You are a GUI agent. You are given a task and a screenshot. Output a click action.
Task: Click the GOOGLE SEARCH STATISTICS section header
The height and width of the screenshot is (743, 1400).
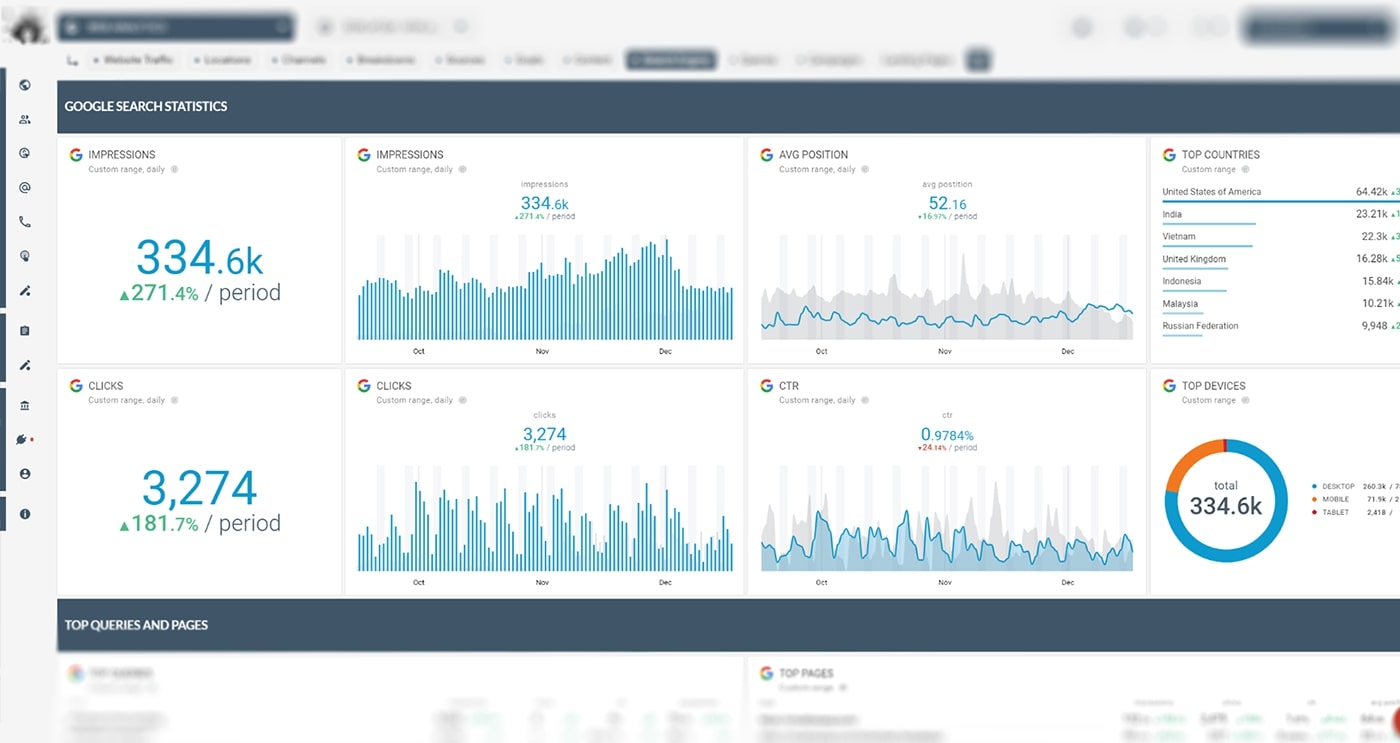146,106
